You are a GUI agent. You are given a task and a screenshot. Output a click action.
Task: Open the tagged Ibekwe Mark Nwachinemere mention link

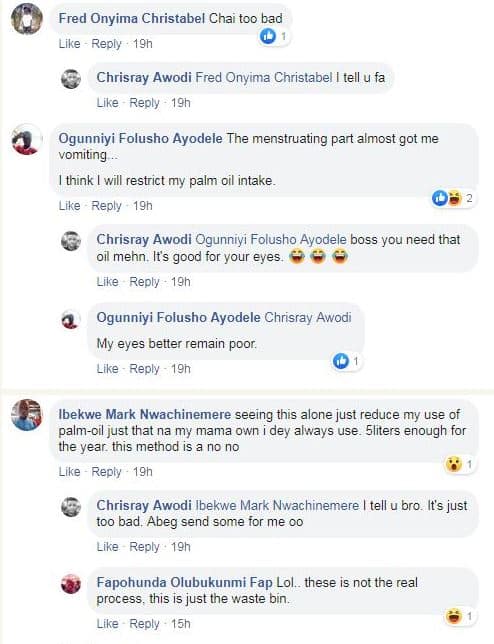pyautogui.click(x=277, y=505)
